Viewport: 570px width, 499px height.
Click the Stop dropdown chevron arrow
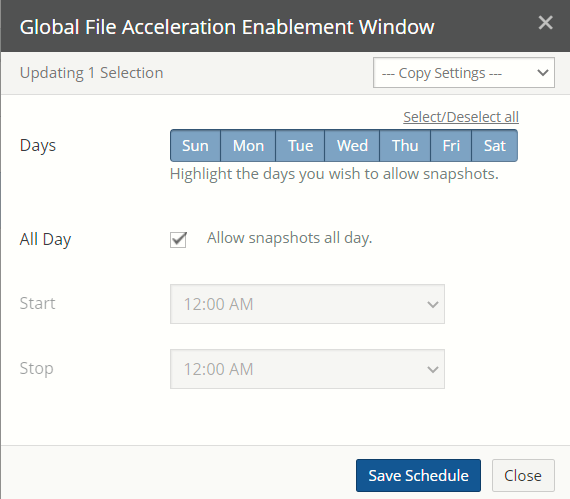[x=433, y=369]
